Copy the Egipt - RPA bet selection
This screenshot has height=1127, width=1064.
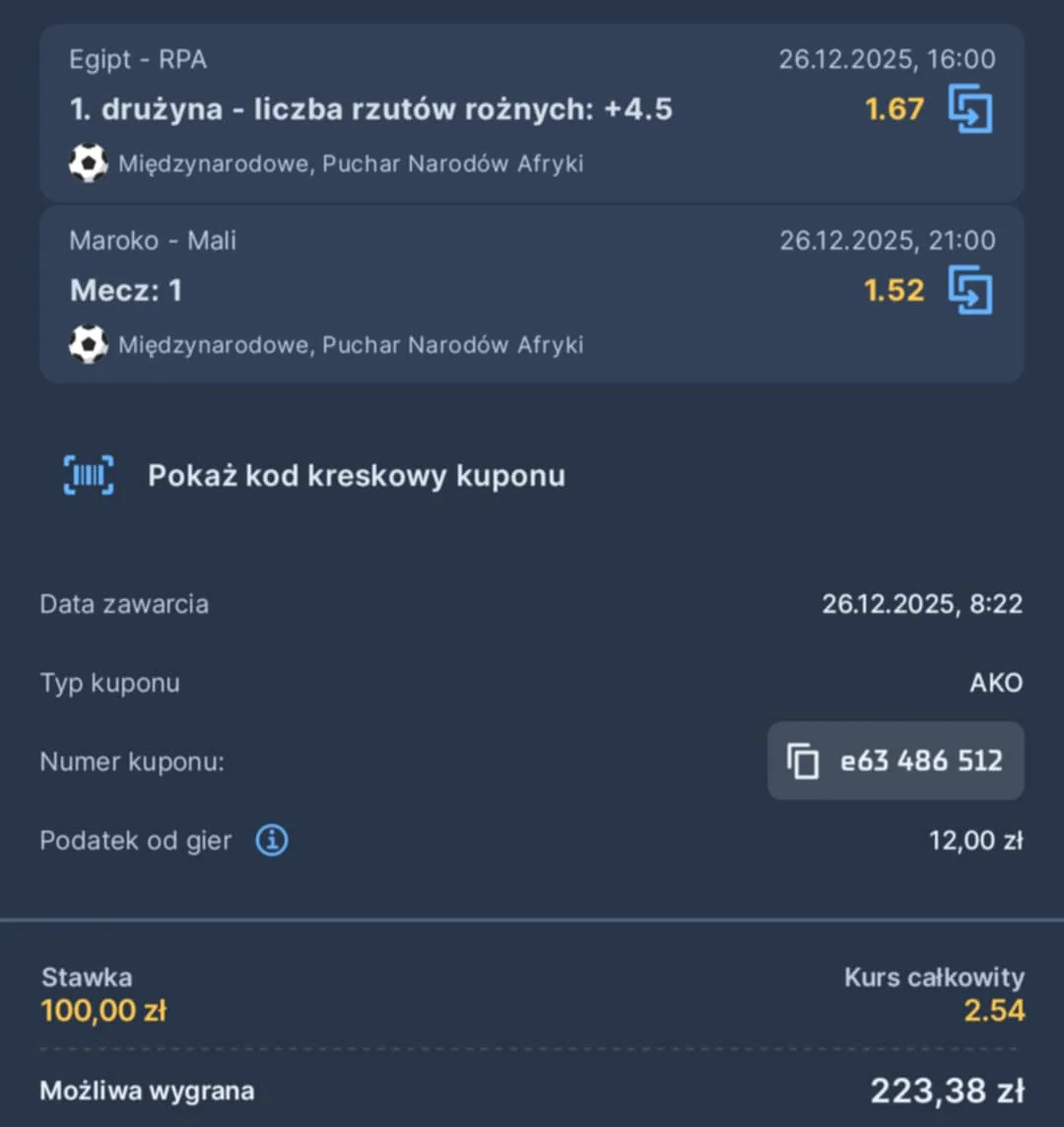970,109
